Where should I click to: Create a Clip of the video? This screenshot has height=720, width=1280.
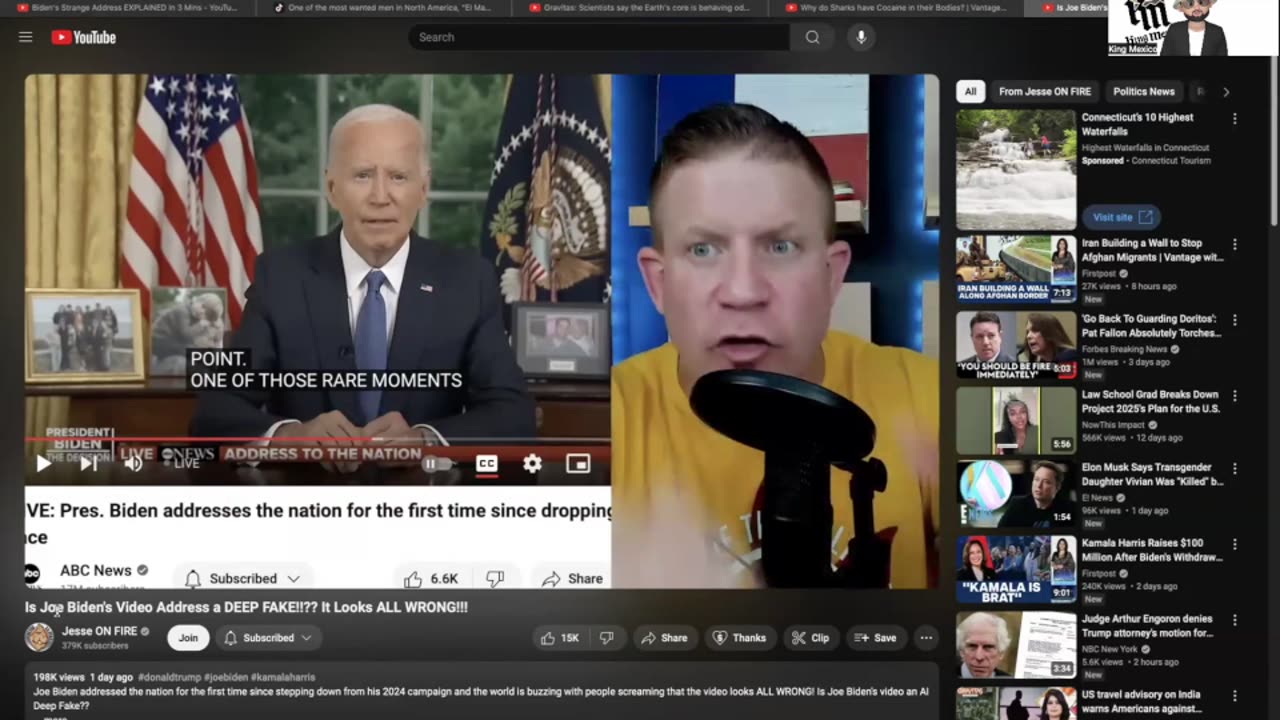click(x=811, y=638)
